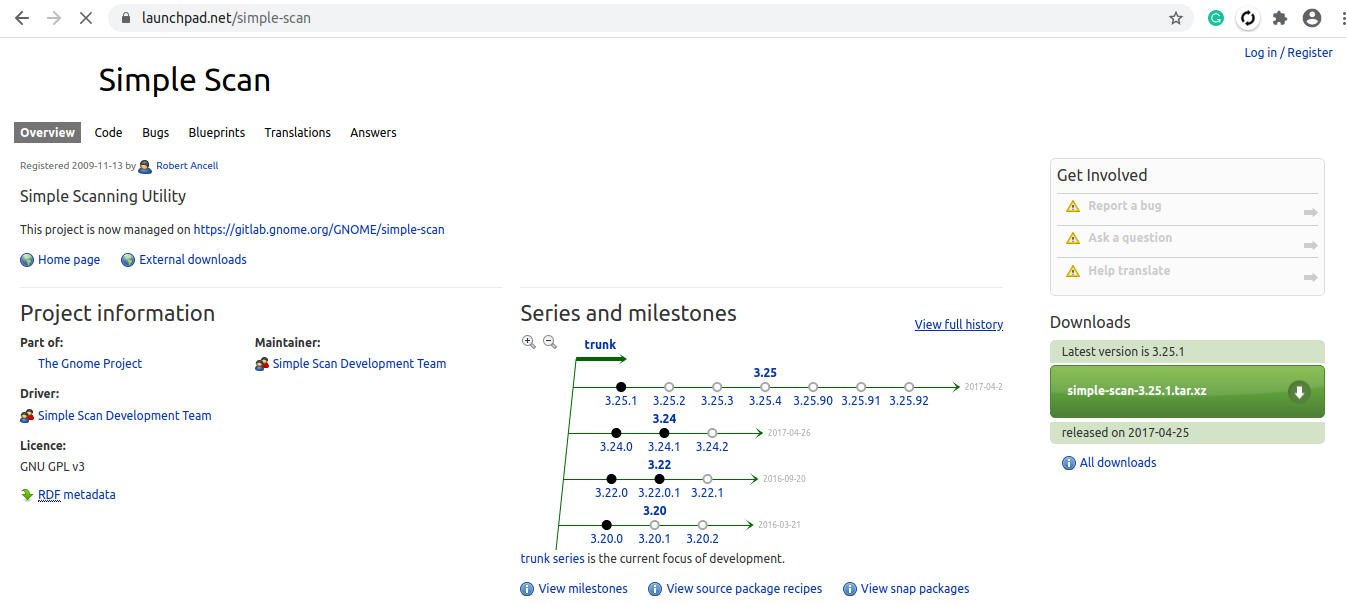Bookmark this page with the star icon

coord(1176,18)
